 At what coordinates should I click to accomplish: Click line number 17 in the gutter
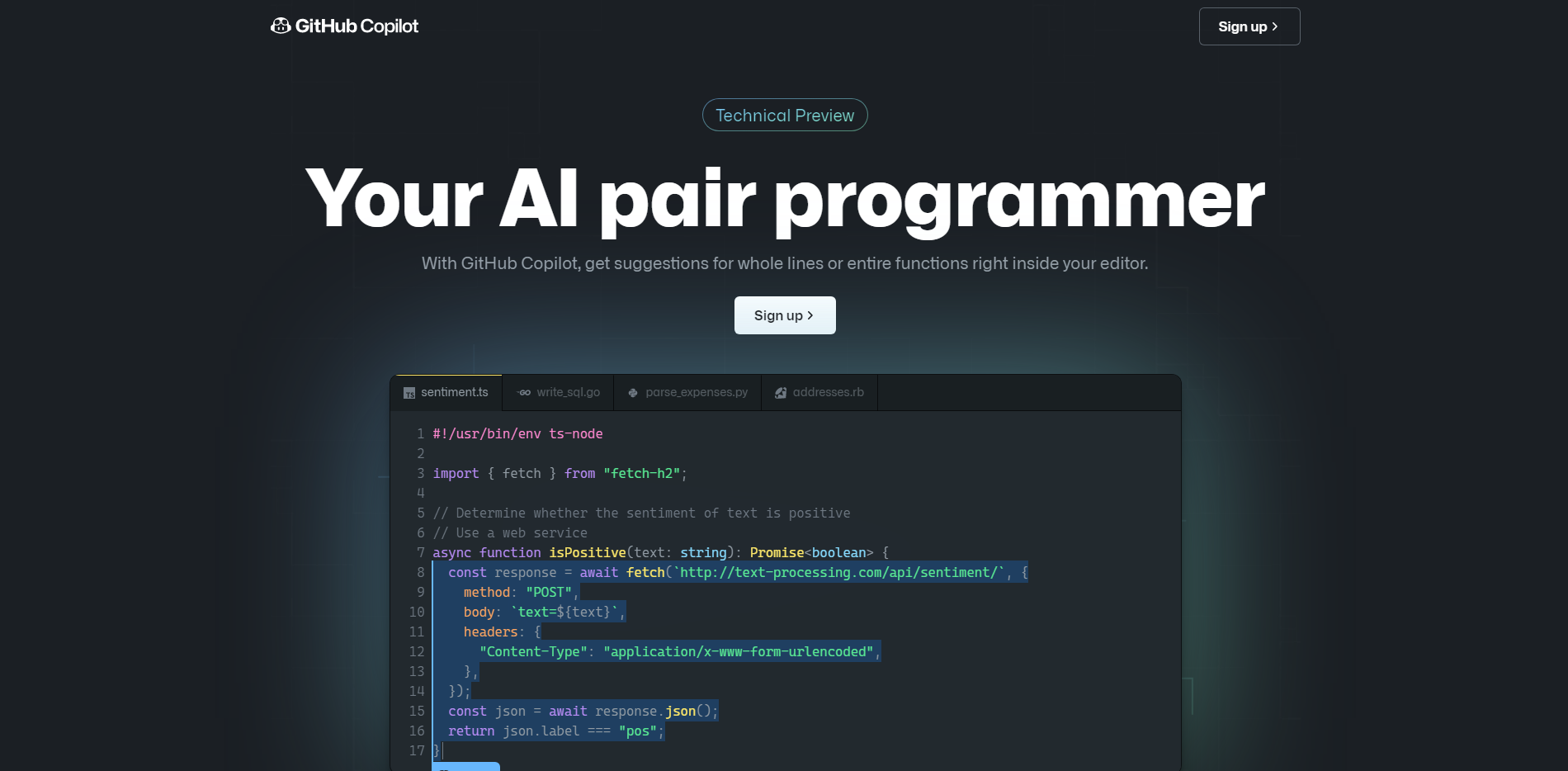coord(417,751)
